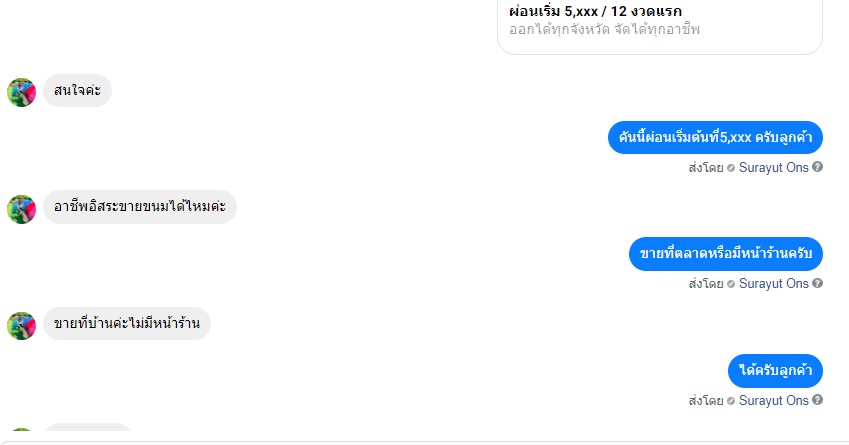Open profile avatar next to "อาชีพอิสระขายขนมได้ไหมค่ะ"

pyautogui.click(x=22, y=210)
